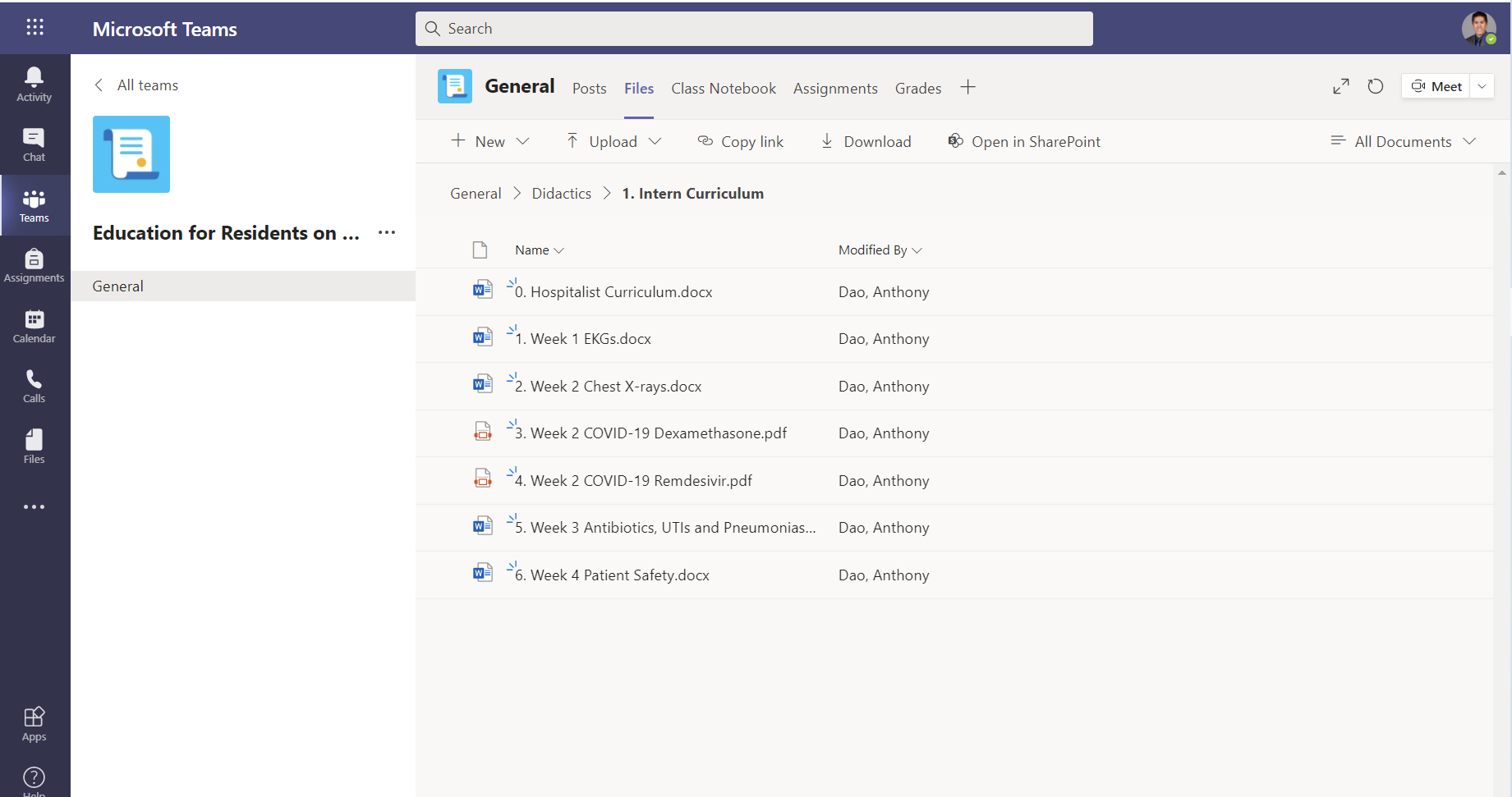Screen dimensions: 1512x797
Task: Open the Activity feed bell icon
Action: [34, 85]
